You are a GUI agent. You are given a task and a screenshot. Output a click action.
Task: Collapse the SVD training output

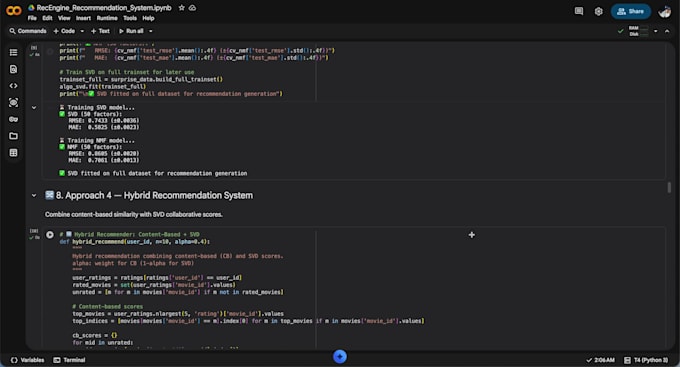[x=34, y=108]
